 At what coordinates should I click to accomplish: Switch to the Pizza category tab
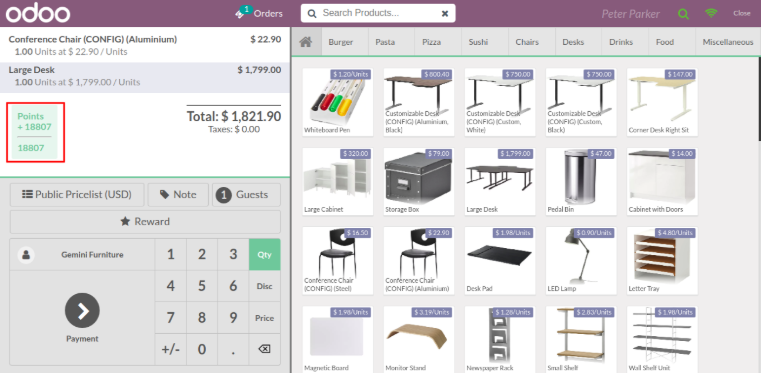pos(431,42)
